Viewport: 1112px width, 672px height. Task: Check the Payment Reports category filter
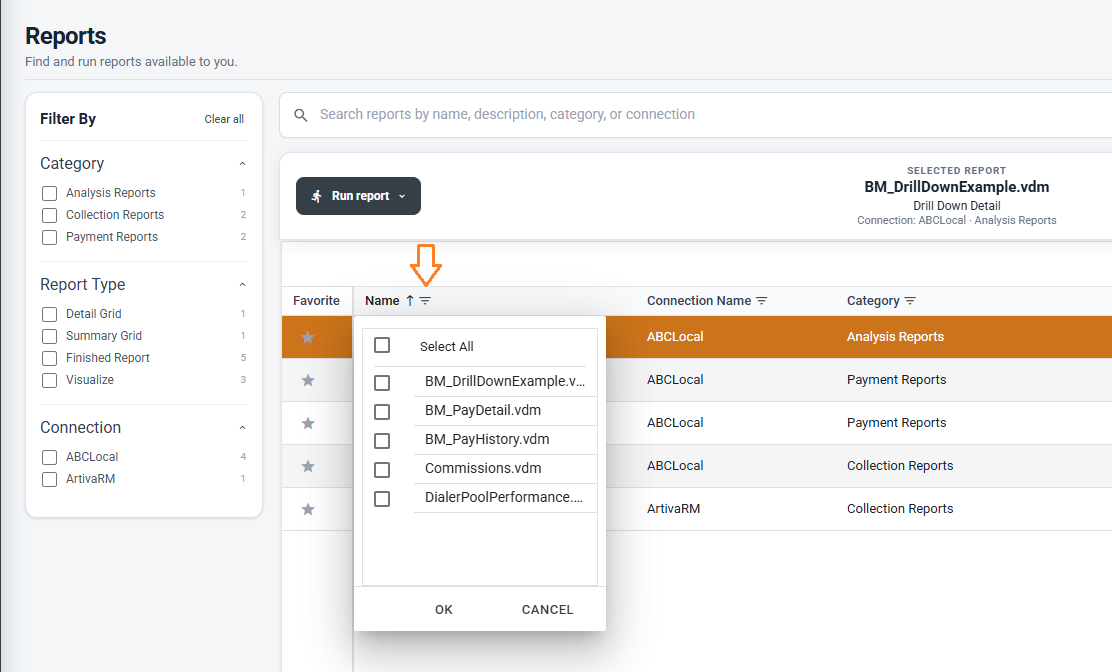(49, 237)
